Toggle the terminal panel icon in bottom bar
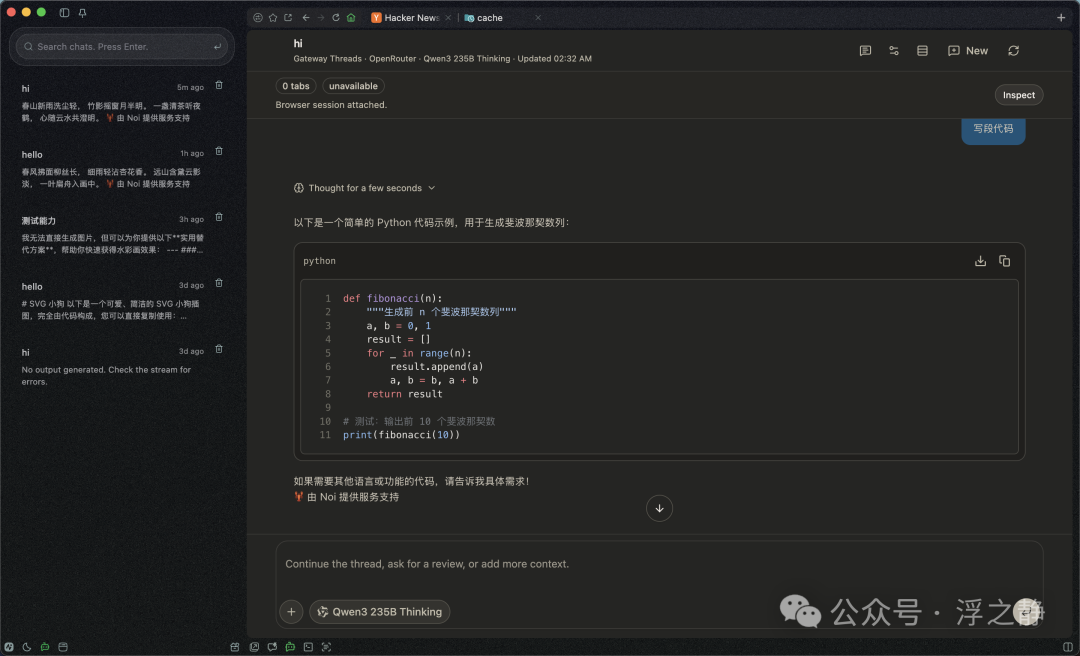 click(308, 647)
